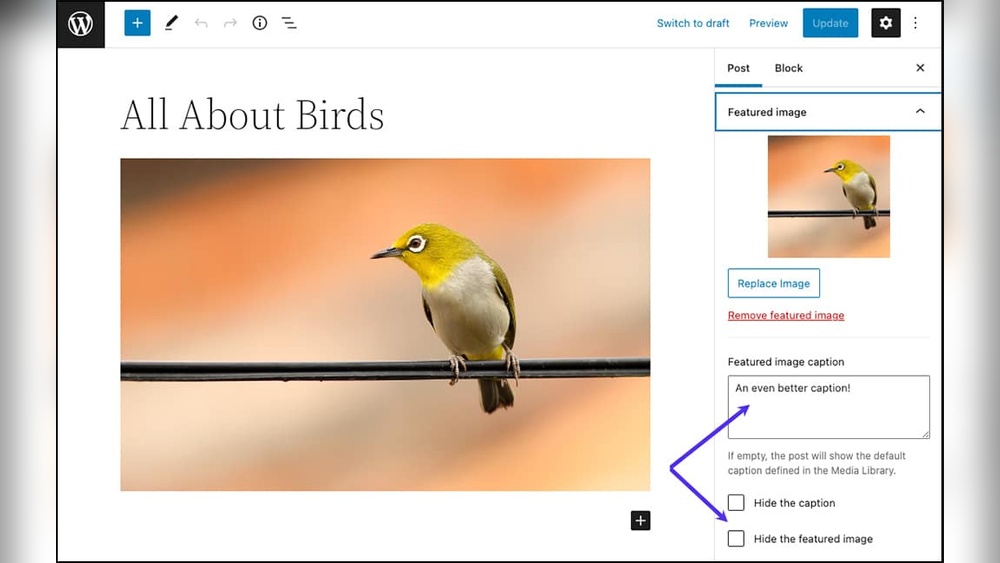Click the Undo arrow
This screenshot has height=563, width=1000.
[201, 23]
